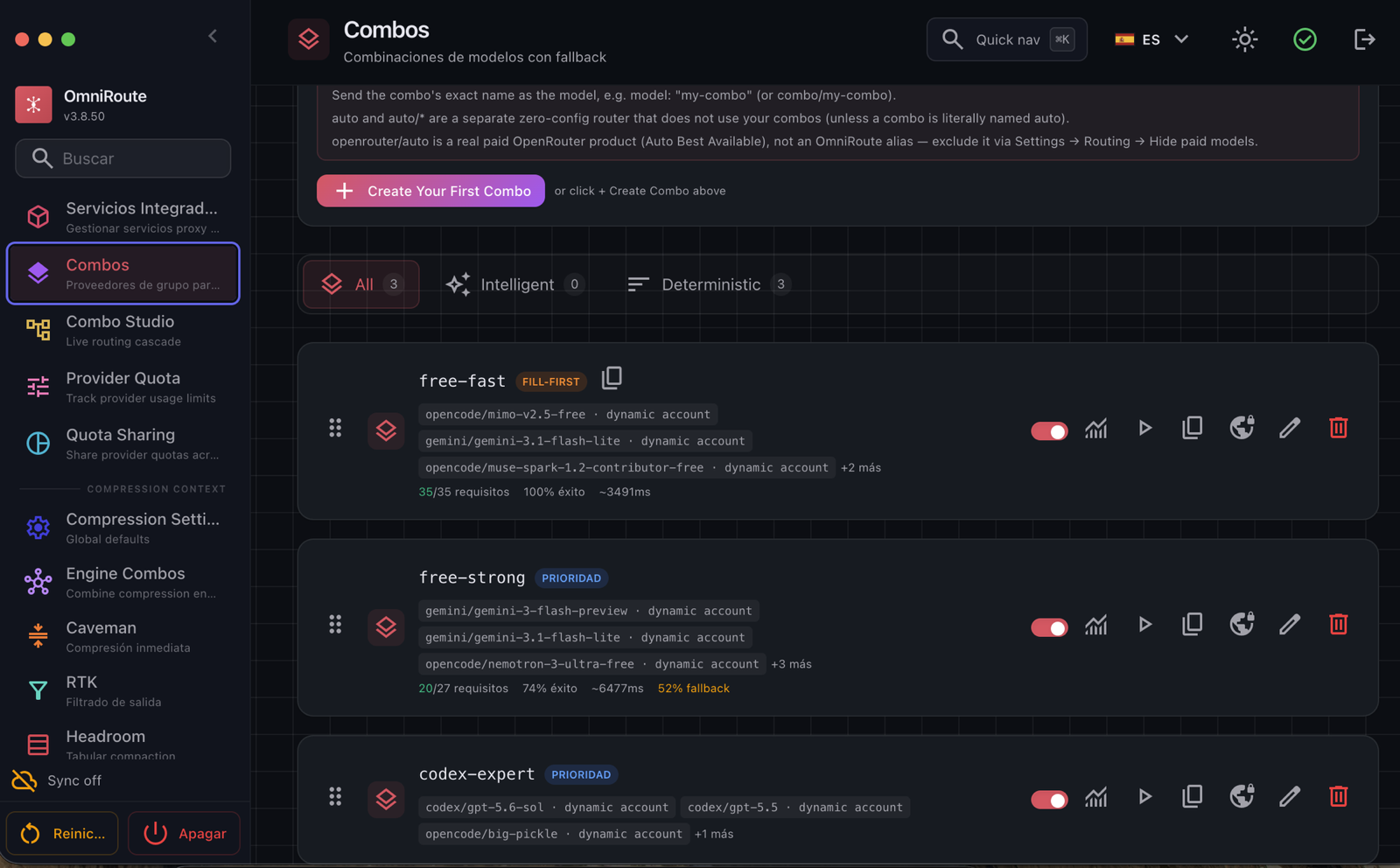
Task: Disable the free-fast combo toggle
Action: tap(1049, 430)
